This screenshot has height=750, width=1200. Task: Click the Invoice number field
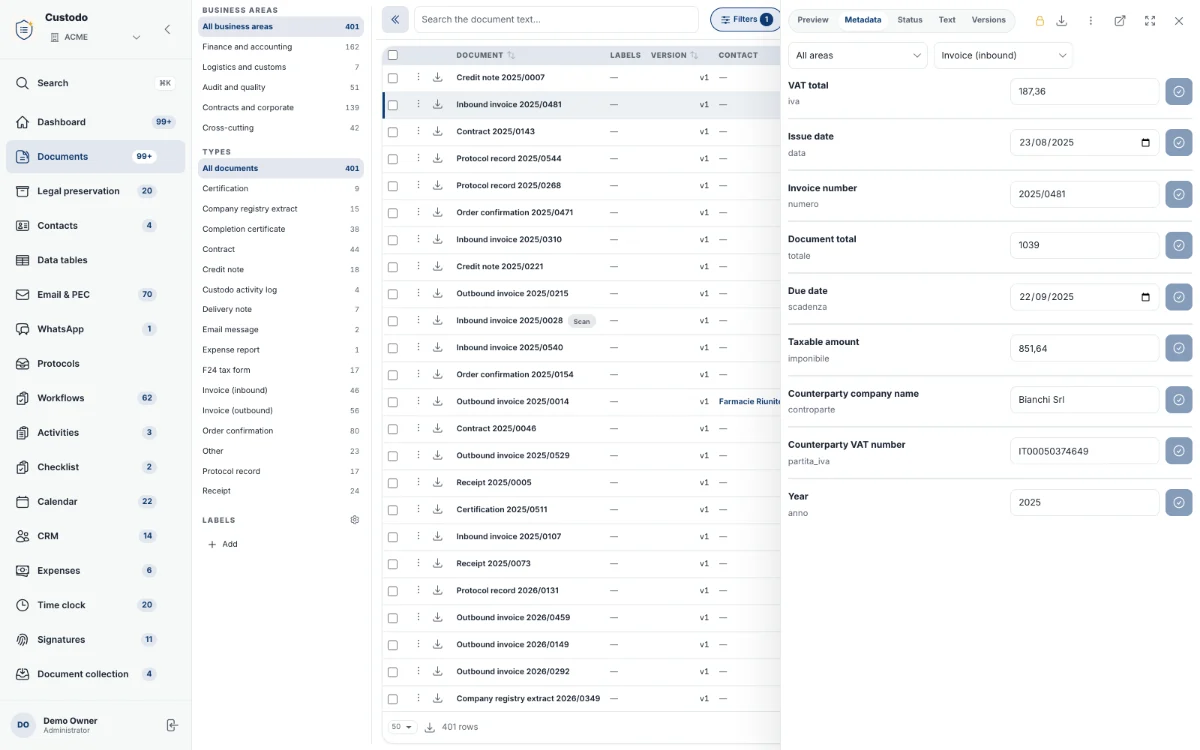(1085, 194)
